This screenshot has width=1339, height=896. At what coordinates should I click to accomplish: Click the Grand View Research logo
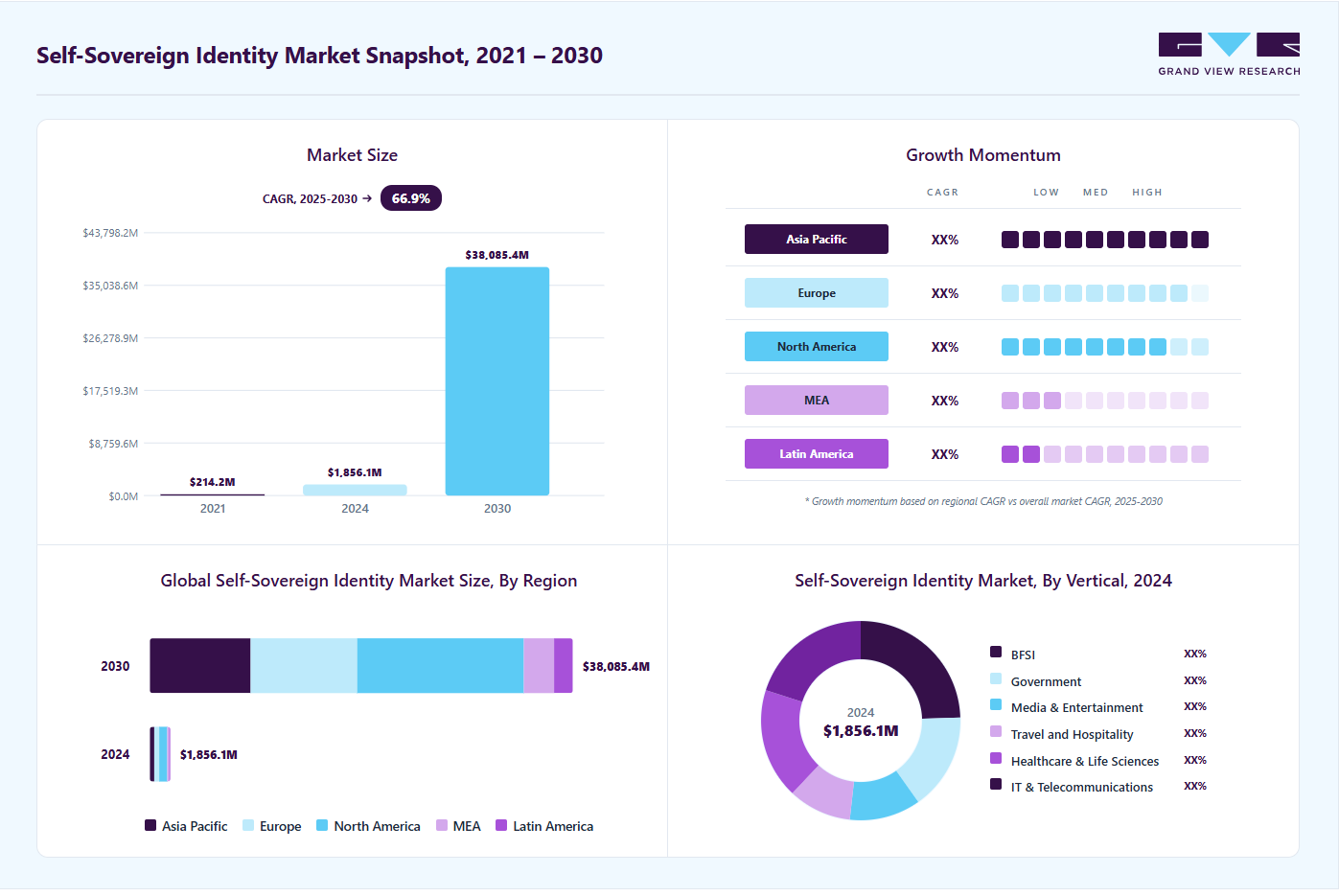(1229, 55)
